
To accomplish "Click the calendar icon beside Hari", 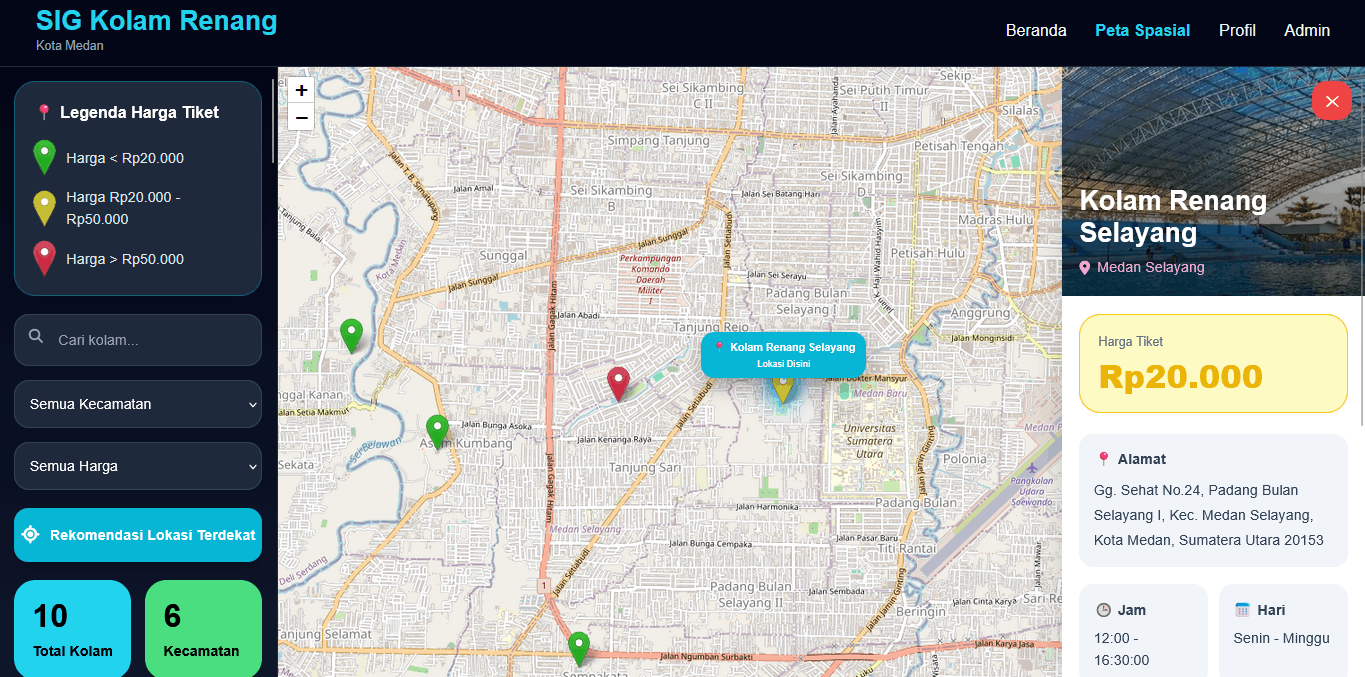I will coord(1243,610).
